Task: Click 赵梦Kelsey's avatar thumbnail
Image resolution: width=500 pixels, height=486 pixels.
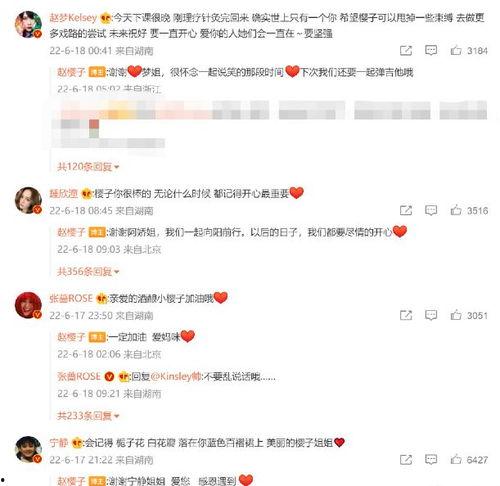Action: [x=28, y=24]
